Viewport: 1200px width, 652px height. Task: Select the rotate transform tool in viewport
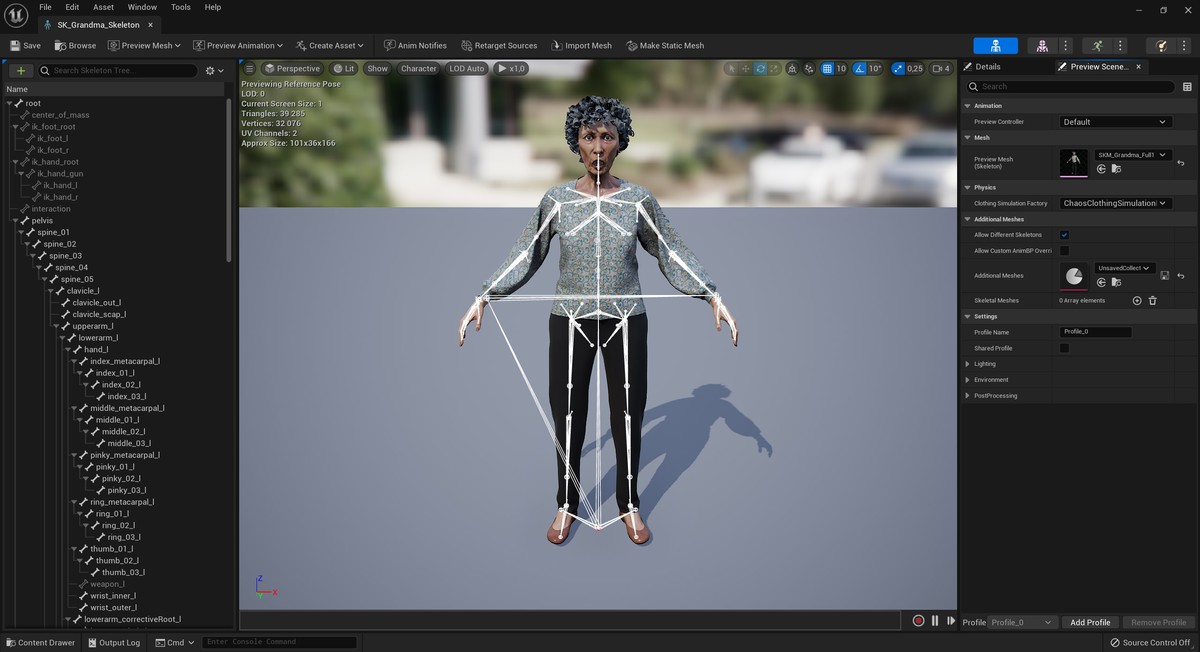pyautogui.click(x=760, y=69)
